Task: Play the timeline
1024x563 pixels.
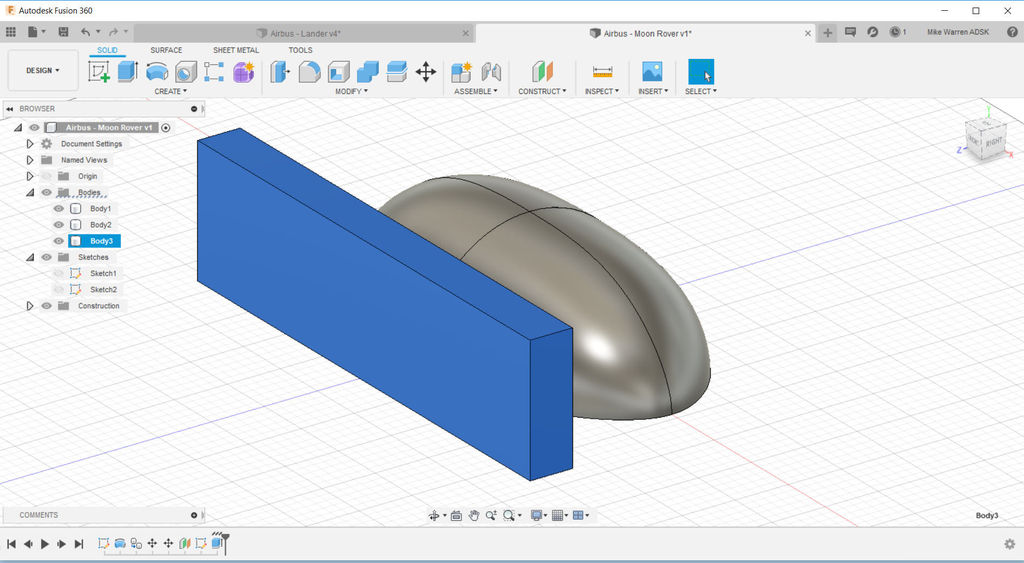Action: coord(44,543)
